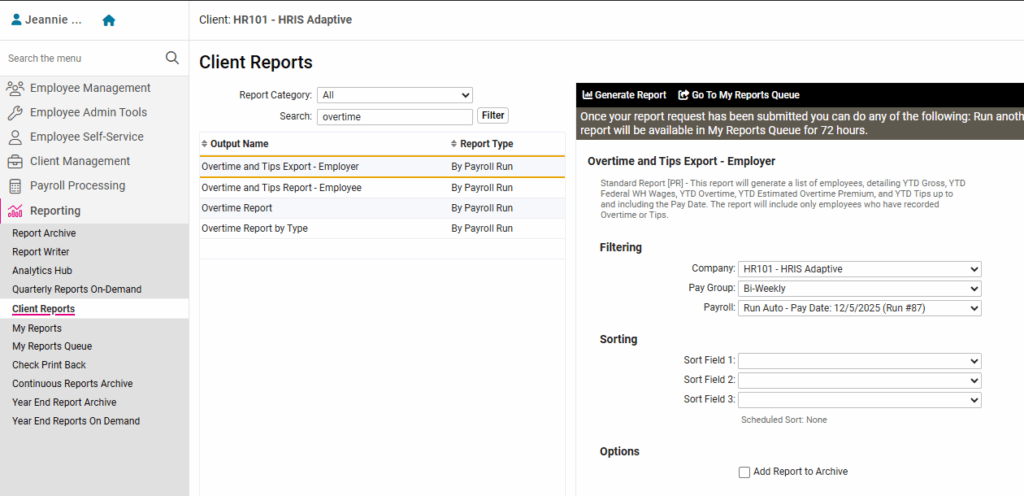Click the report Search text field
Screen dimensions: 1024x496
pos(394,117)
